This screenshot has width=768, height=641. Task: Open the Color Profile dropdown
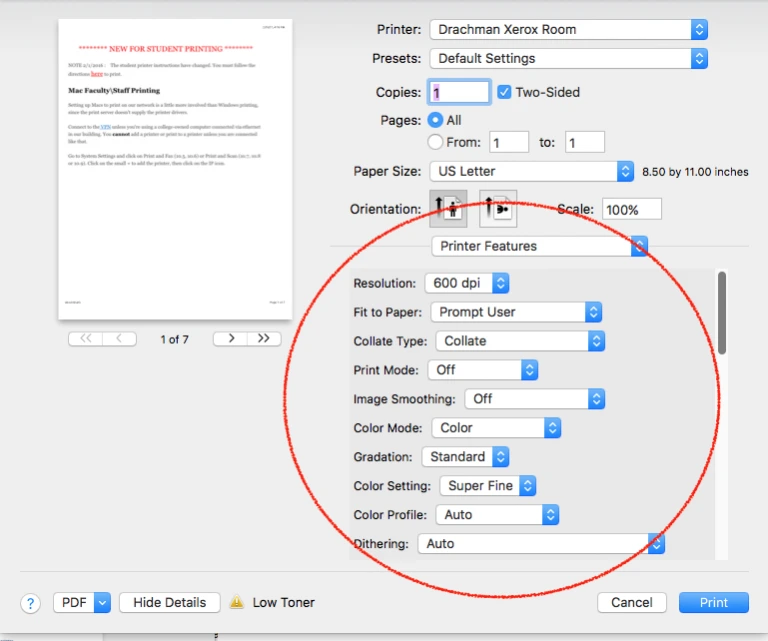[497, 515]
